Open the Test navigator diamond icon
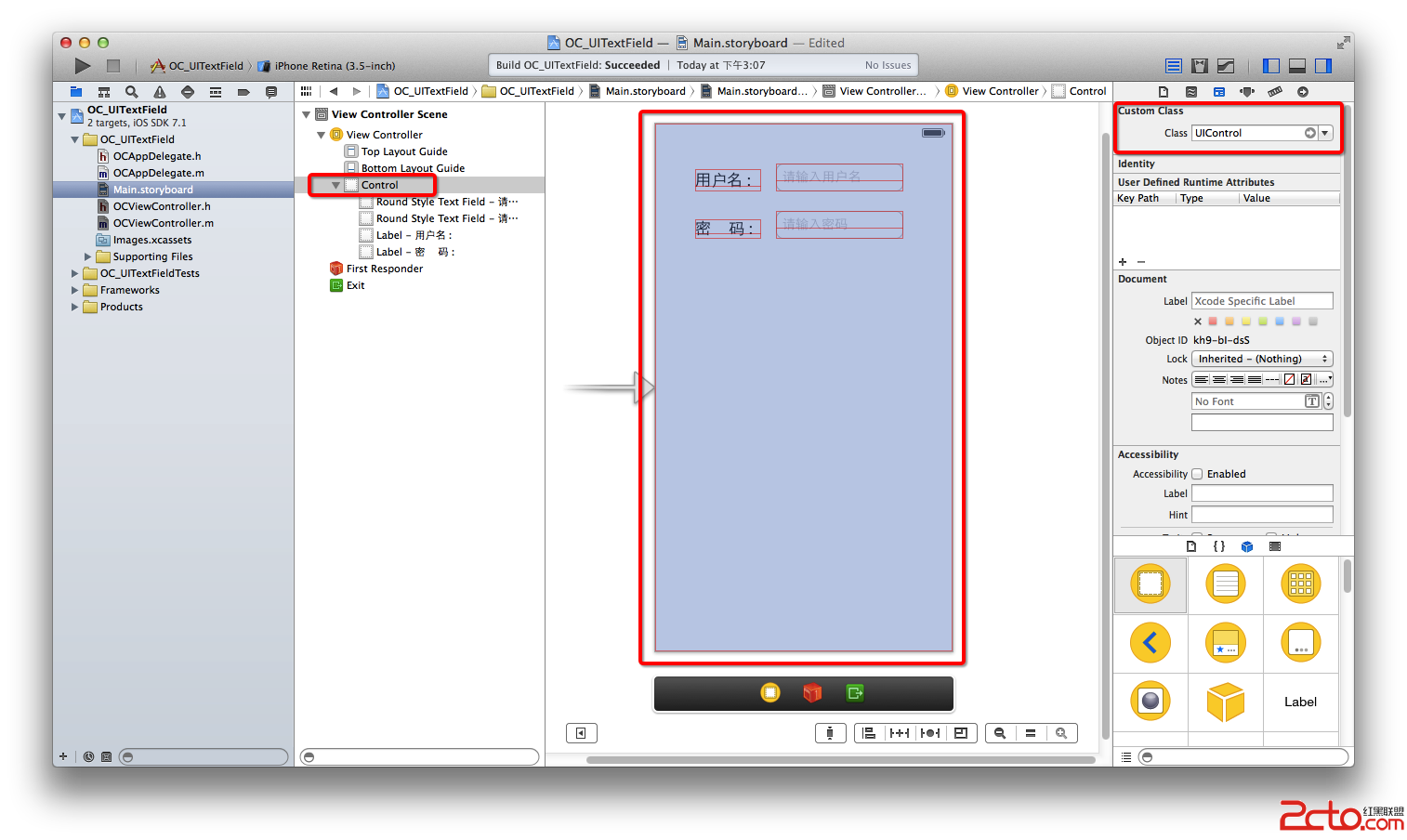The height and width of the screenshot is (840, 1407). [x=188, y=92]
